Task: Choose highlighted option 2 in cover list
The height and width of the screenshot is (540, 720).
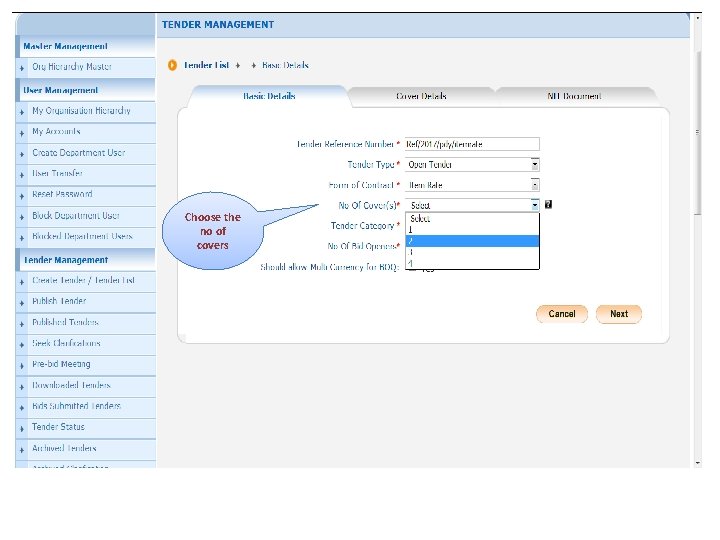Action: pyautogui.click(x=472, y=241)
